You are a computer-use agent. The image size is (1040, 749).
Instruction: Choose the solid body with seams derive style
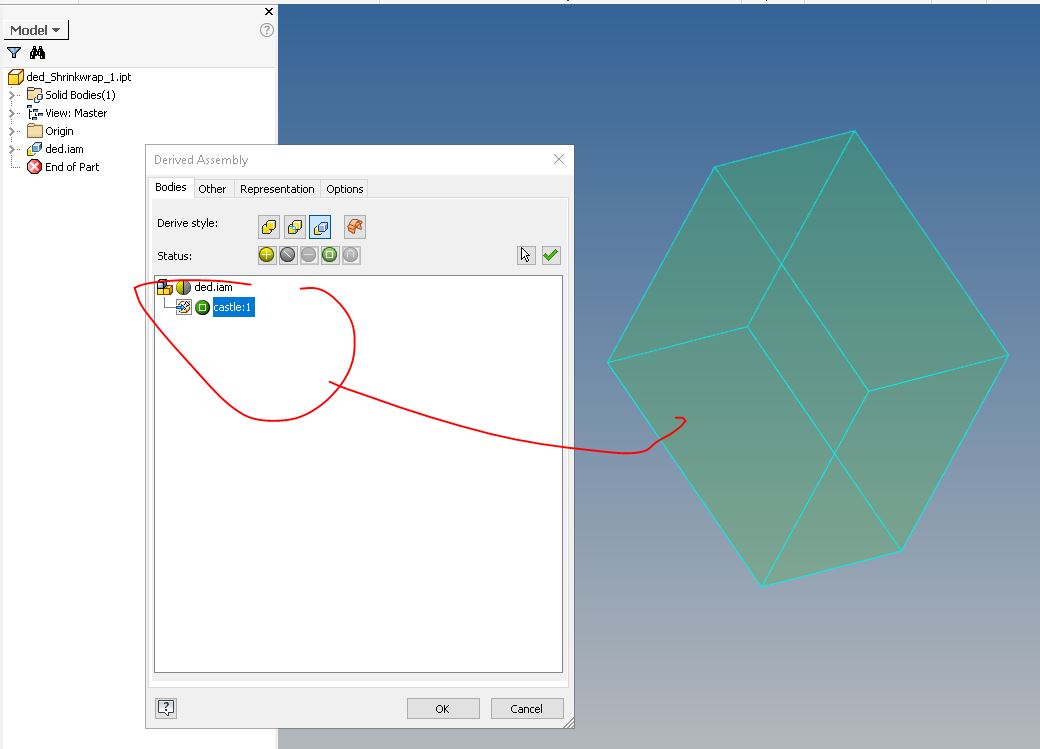point(294,227)
